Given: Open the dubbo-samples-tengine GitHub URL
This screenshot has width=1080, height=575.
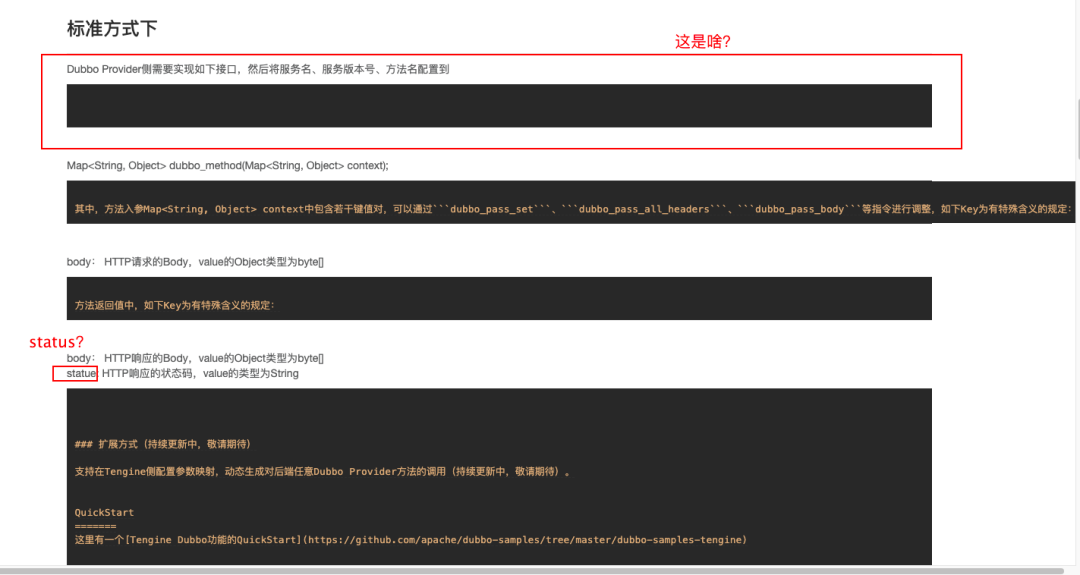Looking at the screenshot, I should pyautogui.click(x=527, y=540).
